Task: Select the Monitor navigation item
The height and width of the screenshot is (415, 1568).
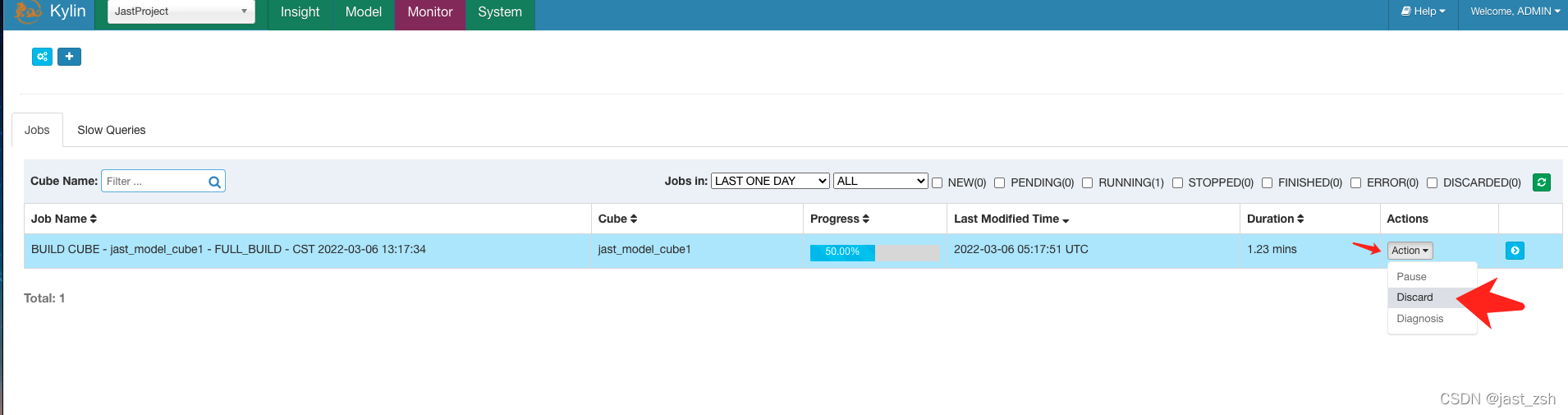Action: (x=430, y=12)
